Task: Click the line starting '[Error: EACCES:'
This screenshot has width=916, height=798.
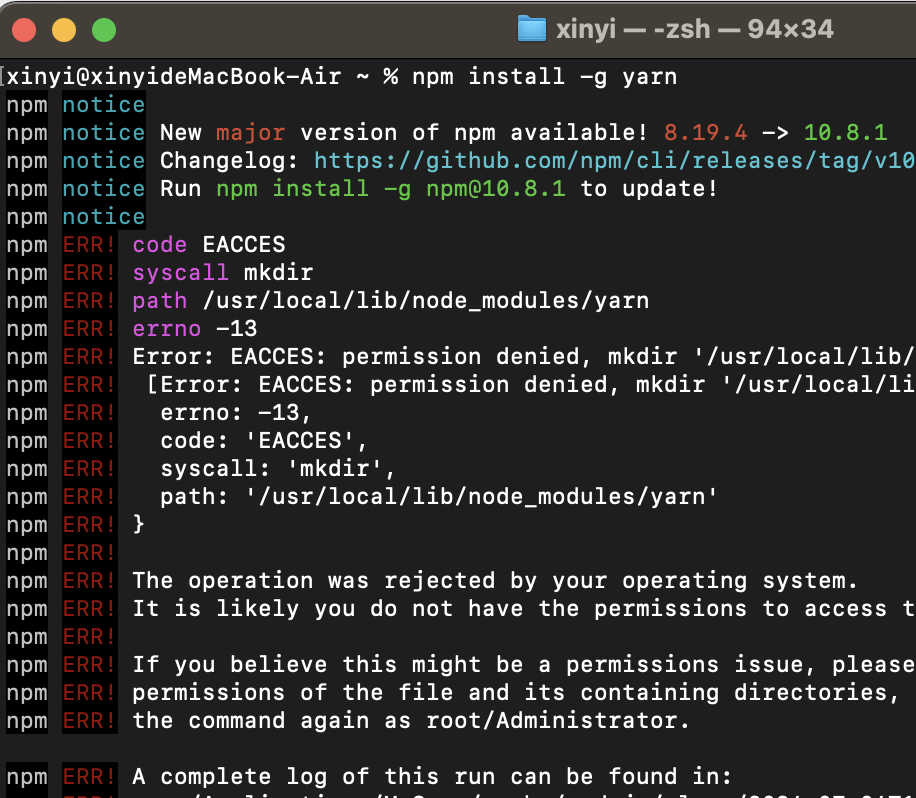Action: coord(531,385)
